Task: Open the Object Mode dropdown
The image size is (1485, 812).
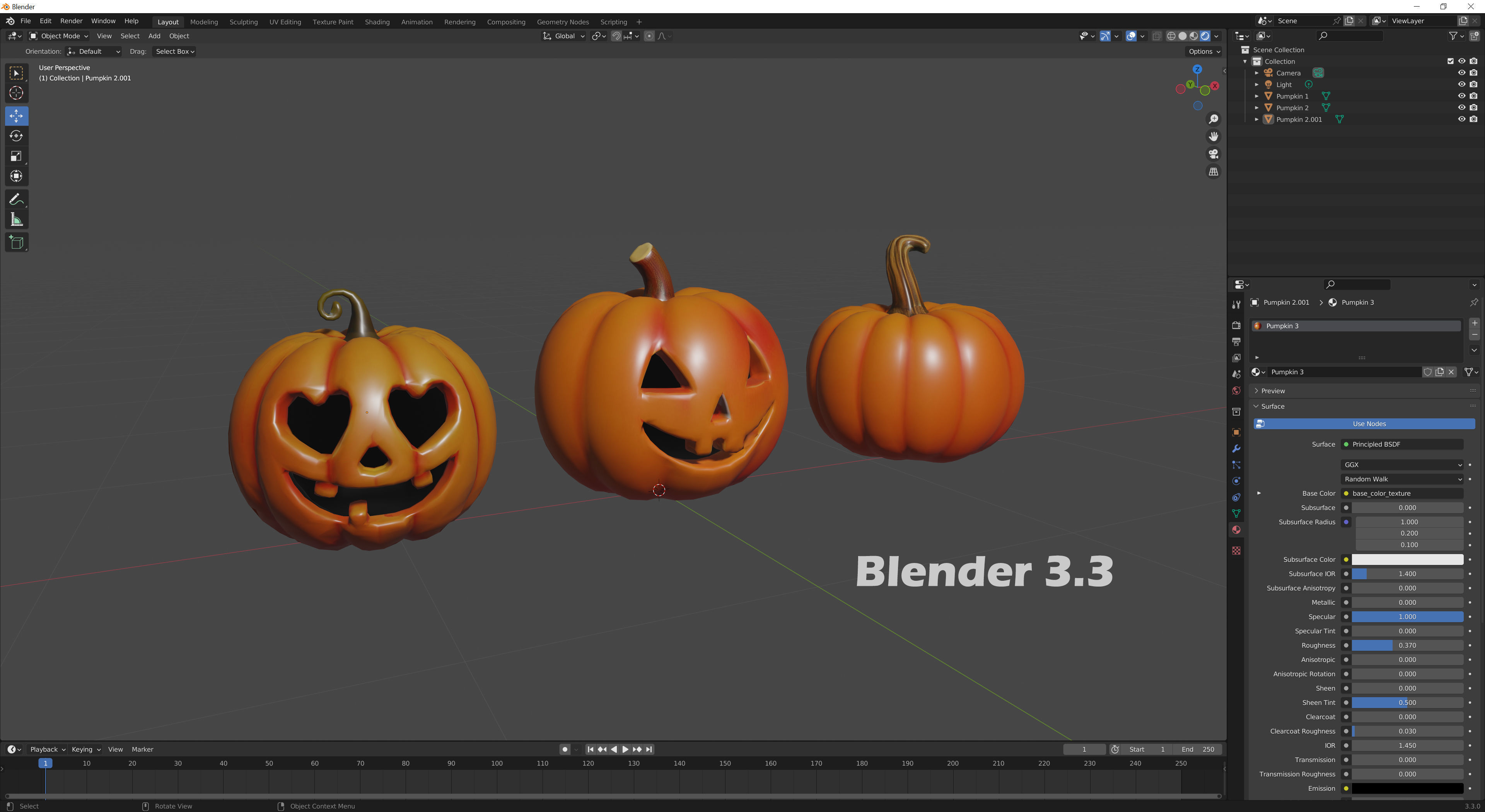Action: click(x=59, y=36)
